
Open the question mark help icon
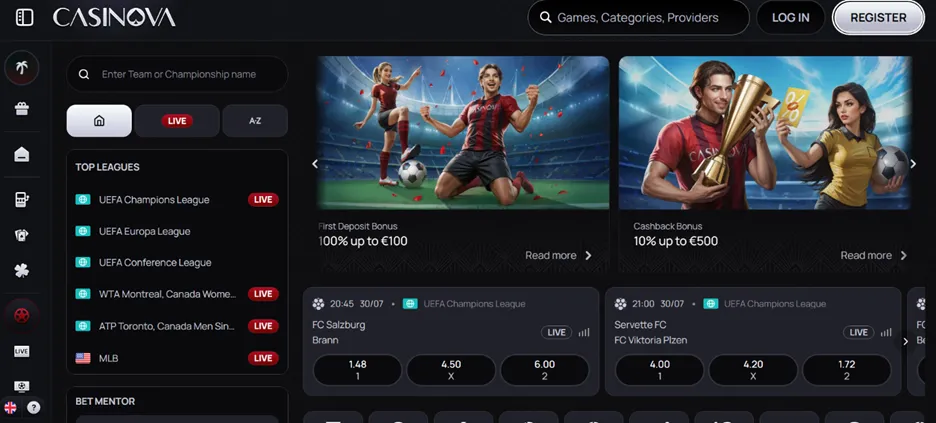(34, 407)
